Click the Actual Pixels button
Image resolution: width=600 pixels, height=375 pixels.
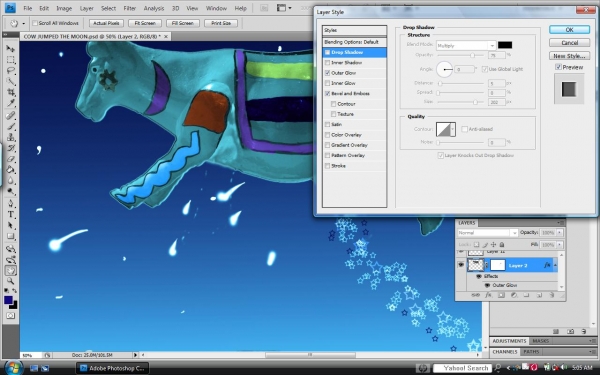[106, 23]
